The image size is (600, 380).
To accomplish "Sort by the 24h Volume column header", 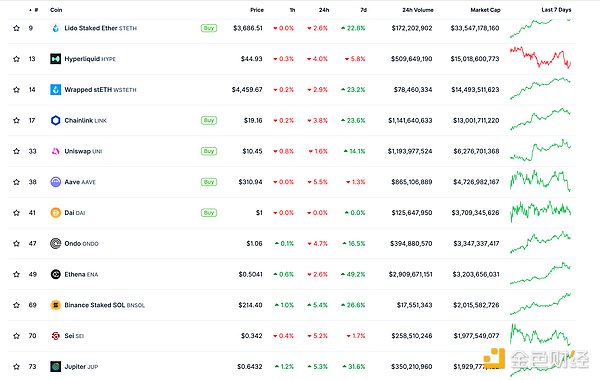I will point(418,10).
